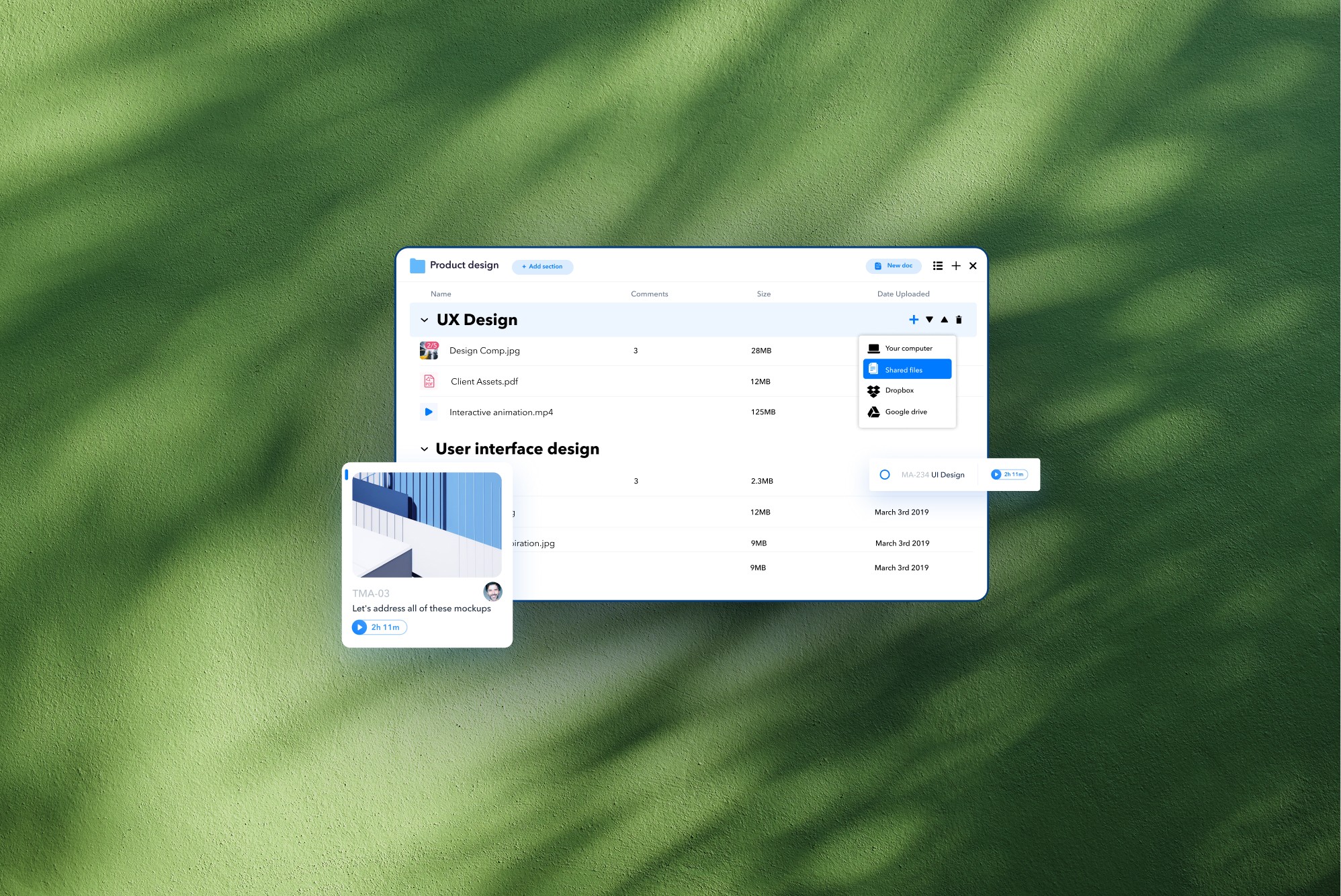
Task: Delete UX Design section via trash icon
Action: tap(959, 320)
